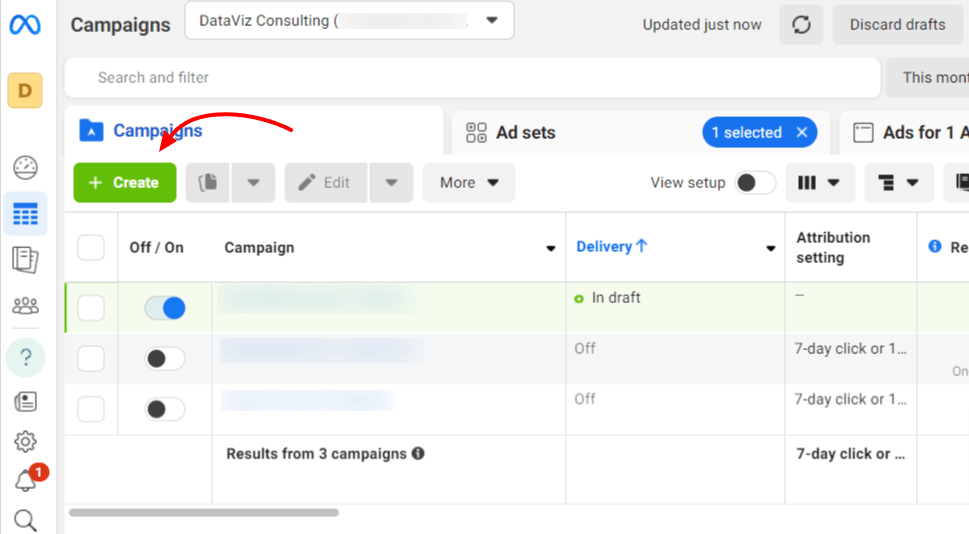Click the Discard drafts button
The width and height of the screenshot is (969, 534).
898,25
